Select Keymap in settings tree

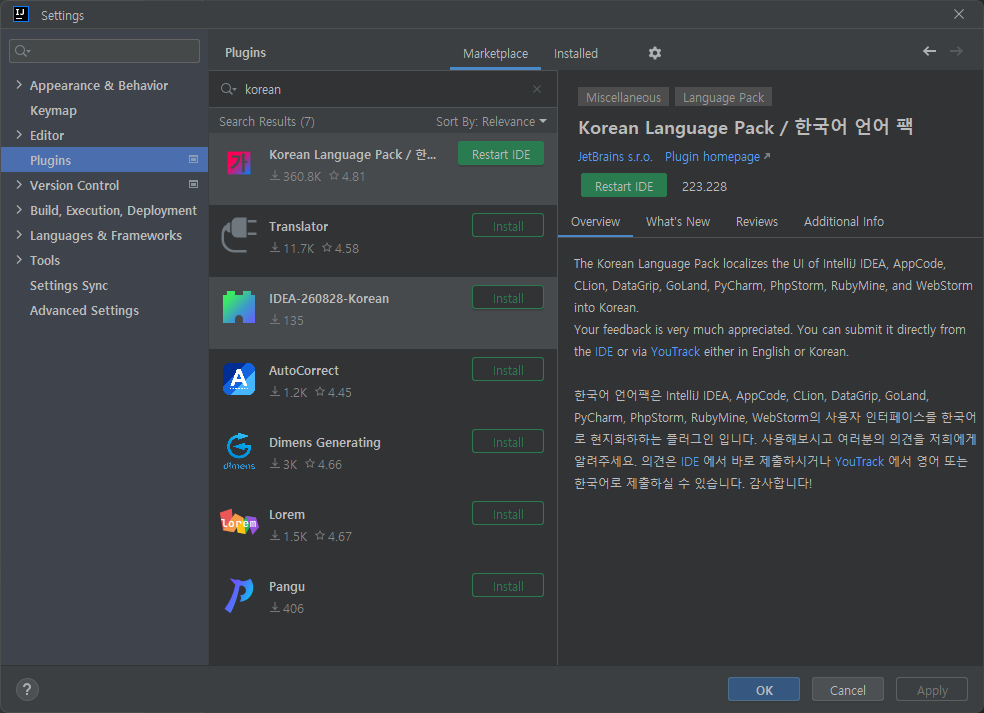105,110
